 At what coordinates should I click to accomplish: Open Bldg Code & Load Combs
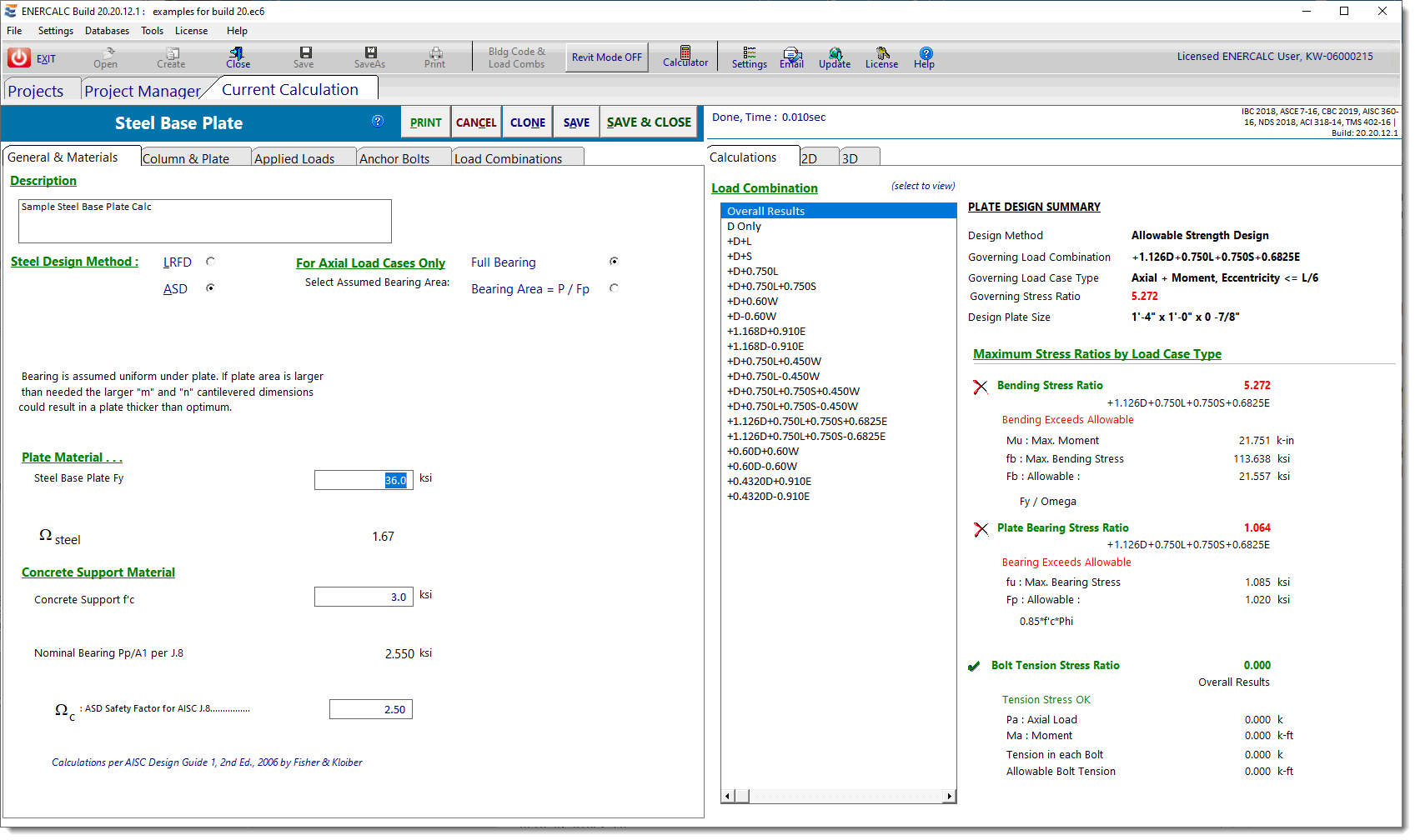pyautogui.click(x=517, y=57)
